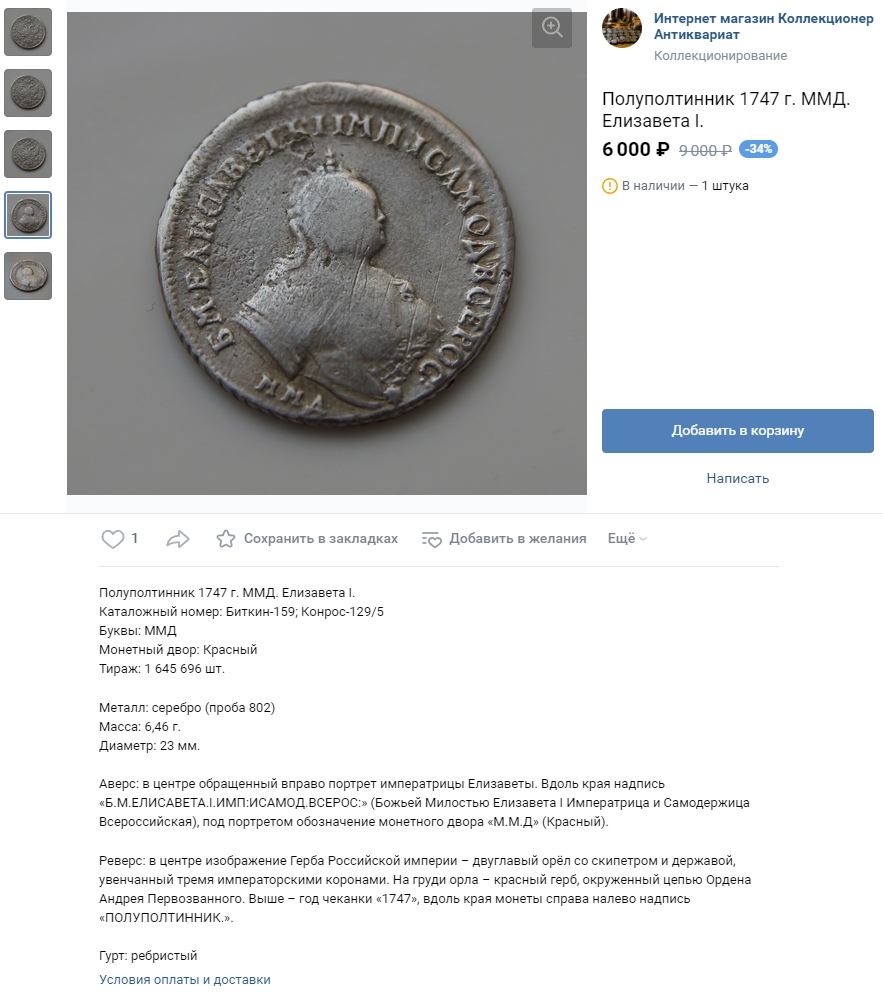Screen dimensions: 883x993
Task: Like the item with heart icon
Action: point(113,539)
